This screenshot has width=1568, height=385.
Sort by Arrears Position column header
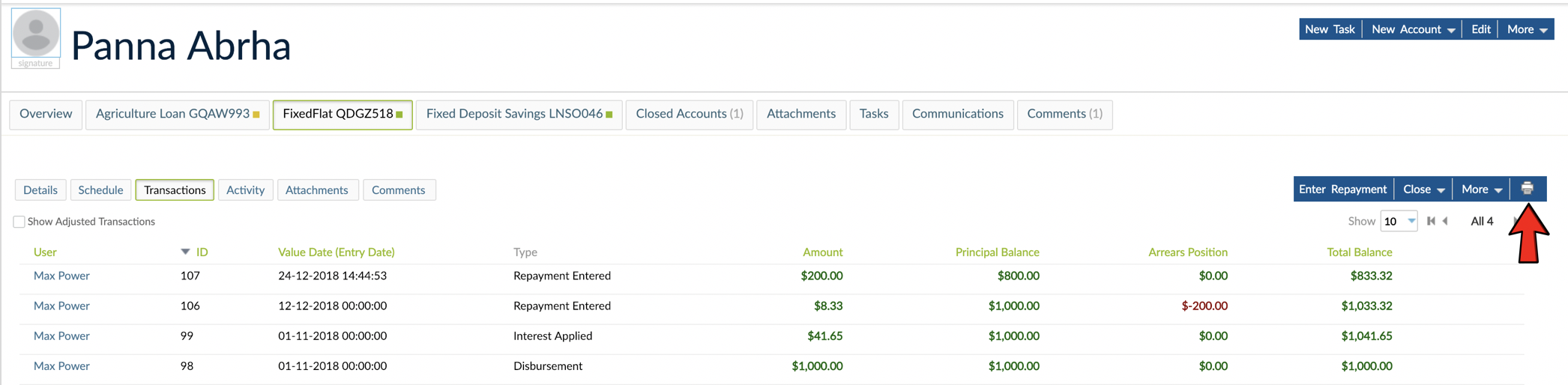pyautogui.click(x=1187, y=252)
